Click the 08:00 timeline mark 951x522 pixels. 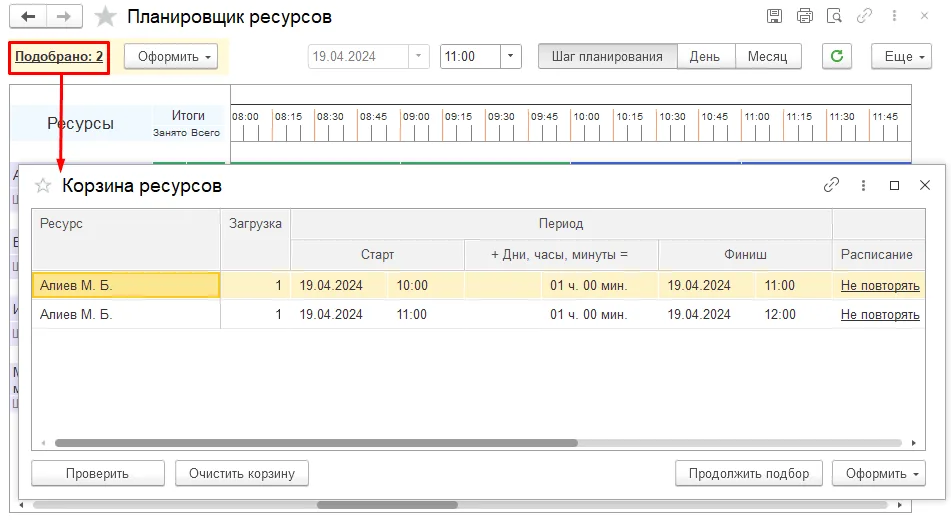click(x=245, y=116)
